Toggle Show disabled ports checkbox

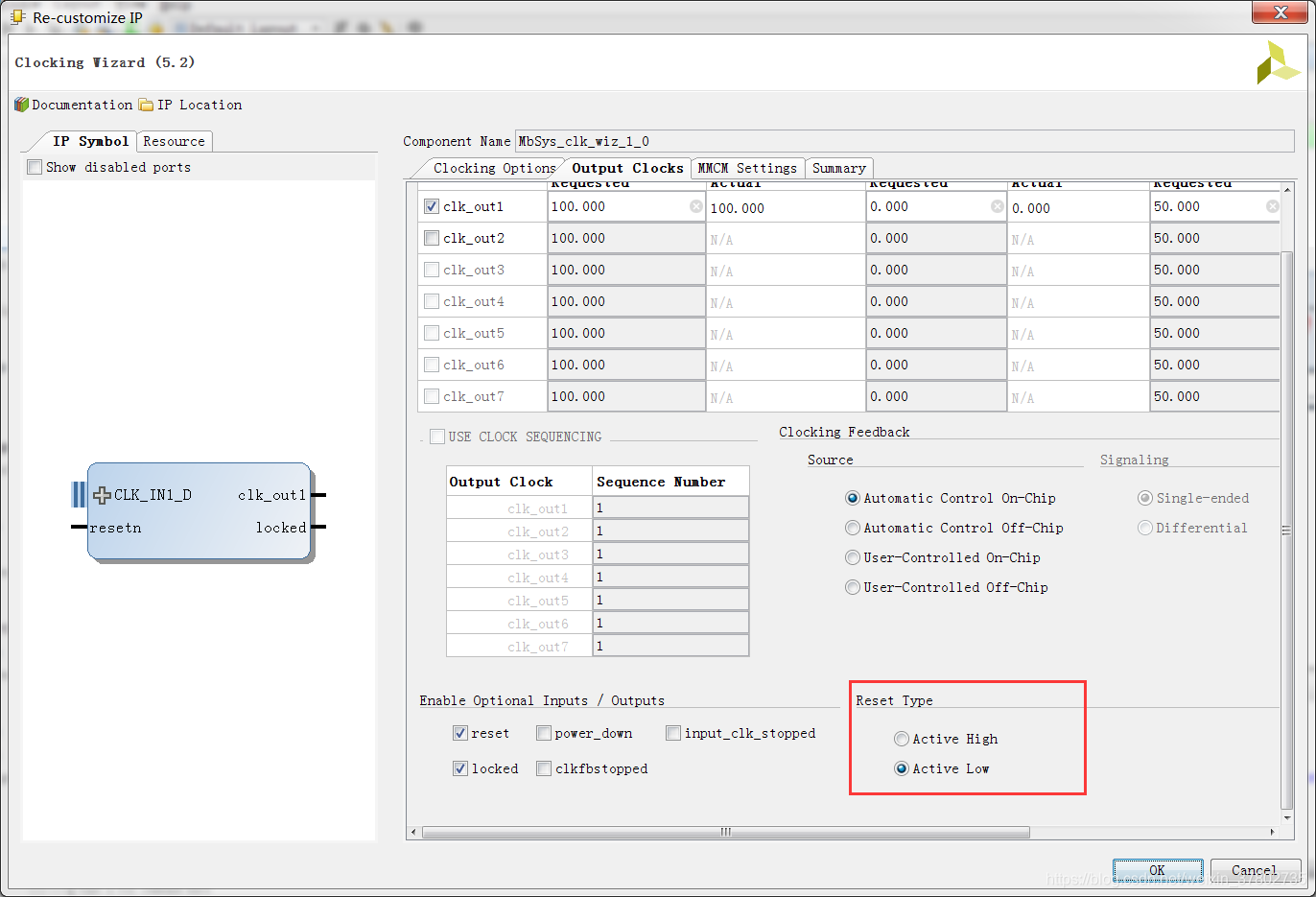(35, 167)
